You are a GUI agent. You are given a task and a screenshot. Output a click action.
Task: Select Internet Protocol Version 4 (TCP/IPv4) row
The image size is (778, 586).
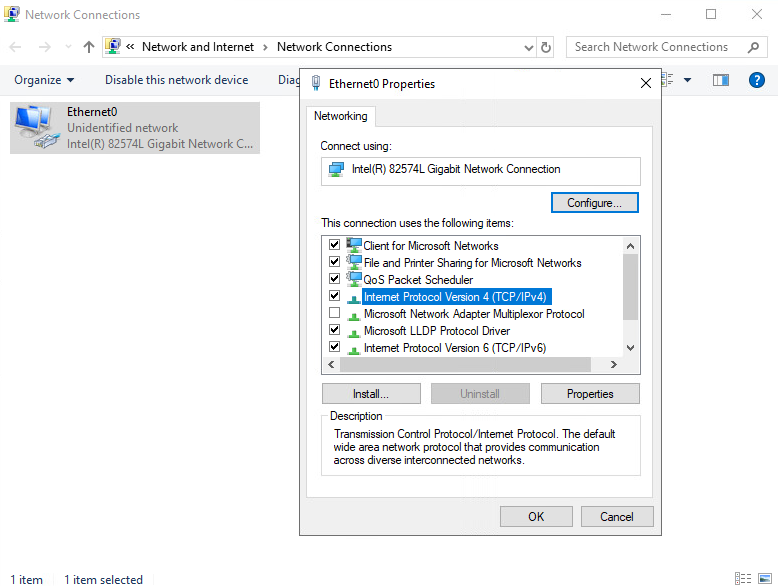click(455, 297)
